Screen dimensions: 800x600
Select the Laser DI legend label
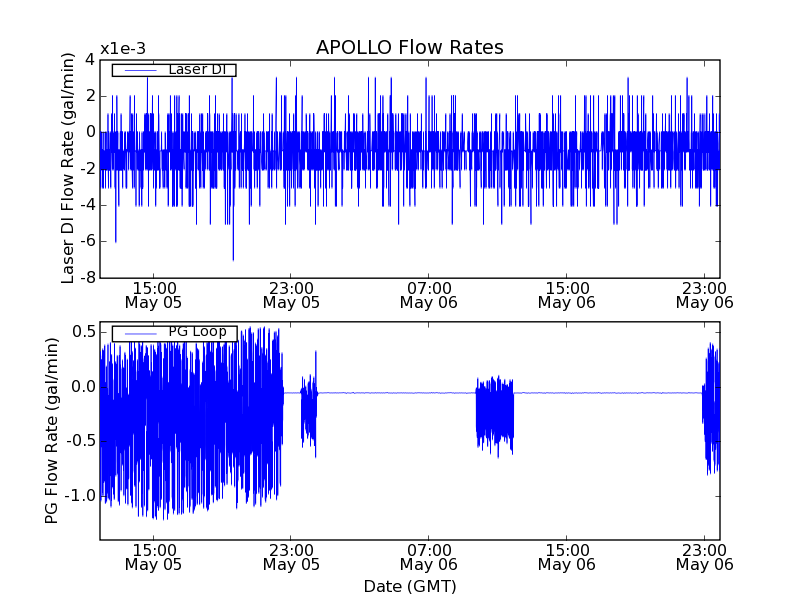coord(196,69)
